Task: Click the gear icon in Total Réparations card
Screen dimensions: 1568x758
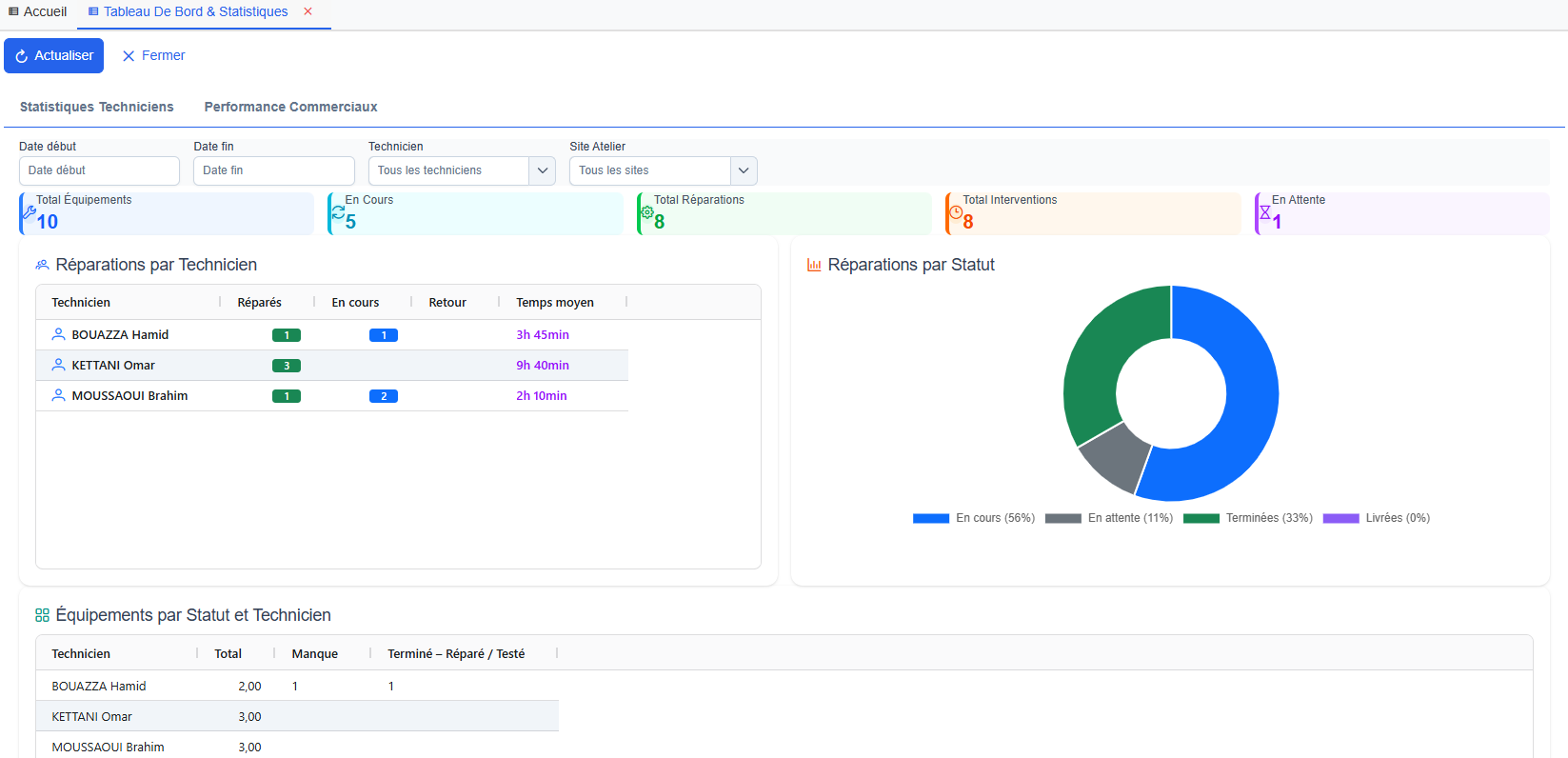Action: pyautogui.click(x=647, y=212)
